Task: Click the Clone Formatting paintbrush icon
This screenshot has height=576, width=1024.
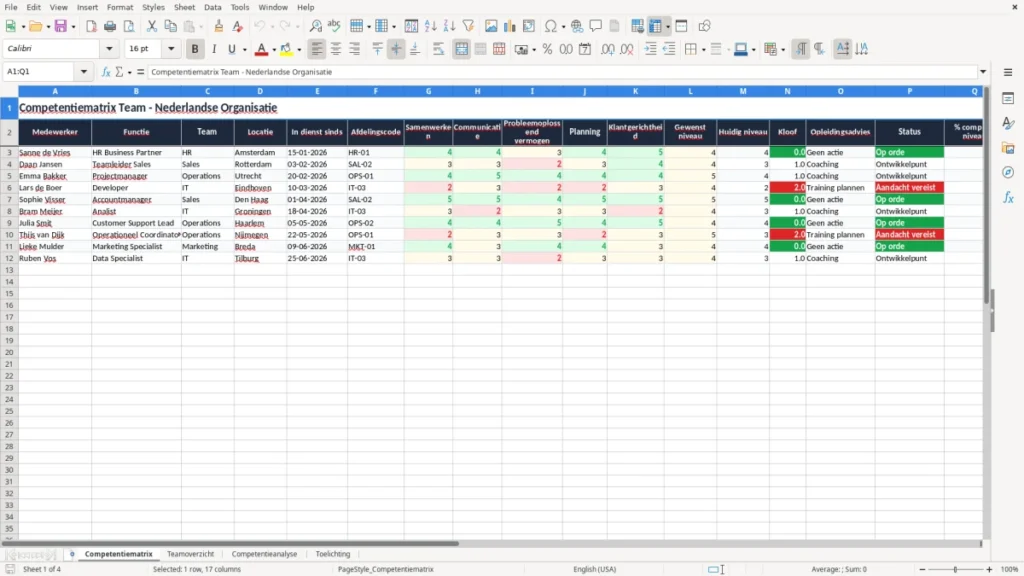Action: (x=219, y=26)
